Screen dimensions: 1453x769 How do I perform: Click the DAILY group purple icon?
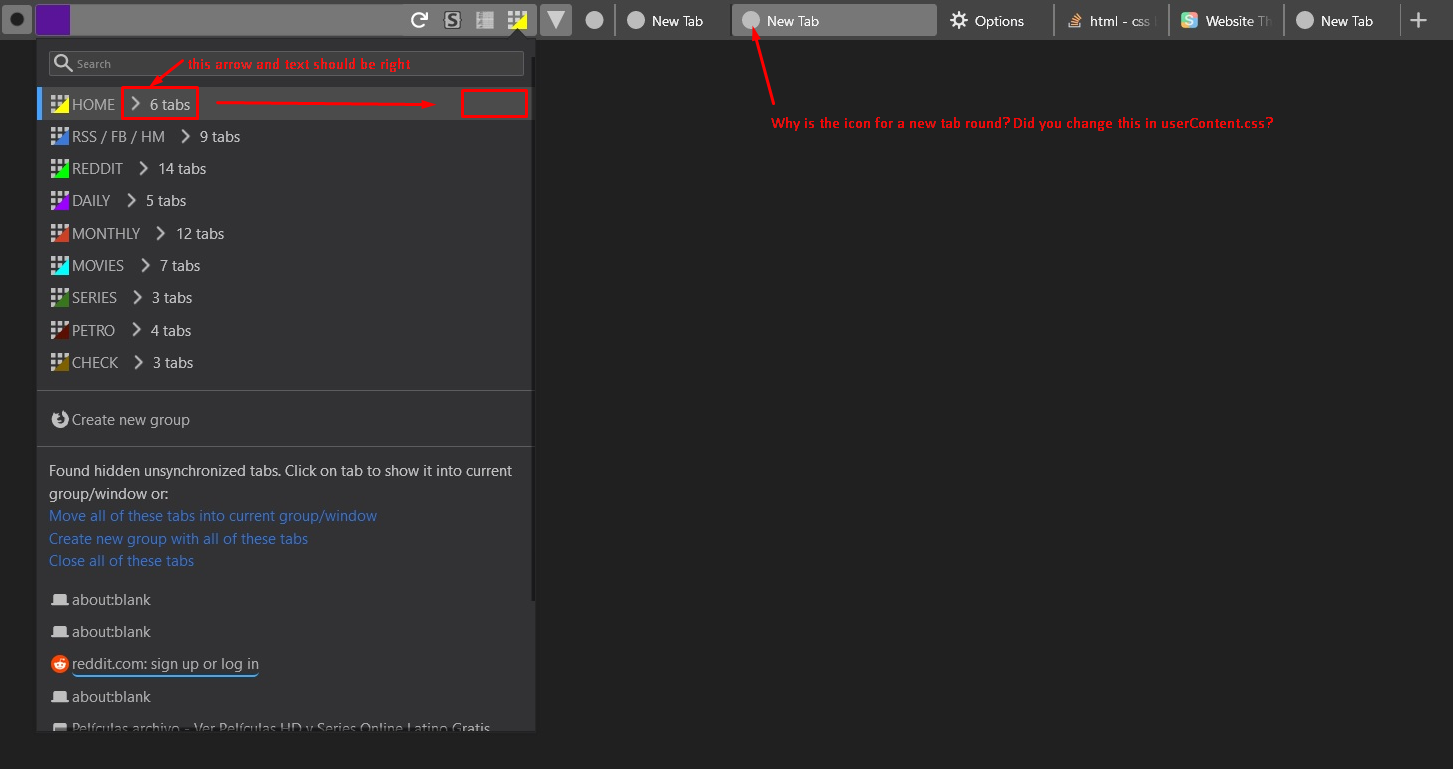click(x=60, y=200)
